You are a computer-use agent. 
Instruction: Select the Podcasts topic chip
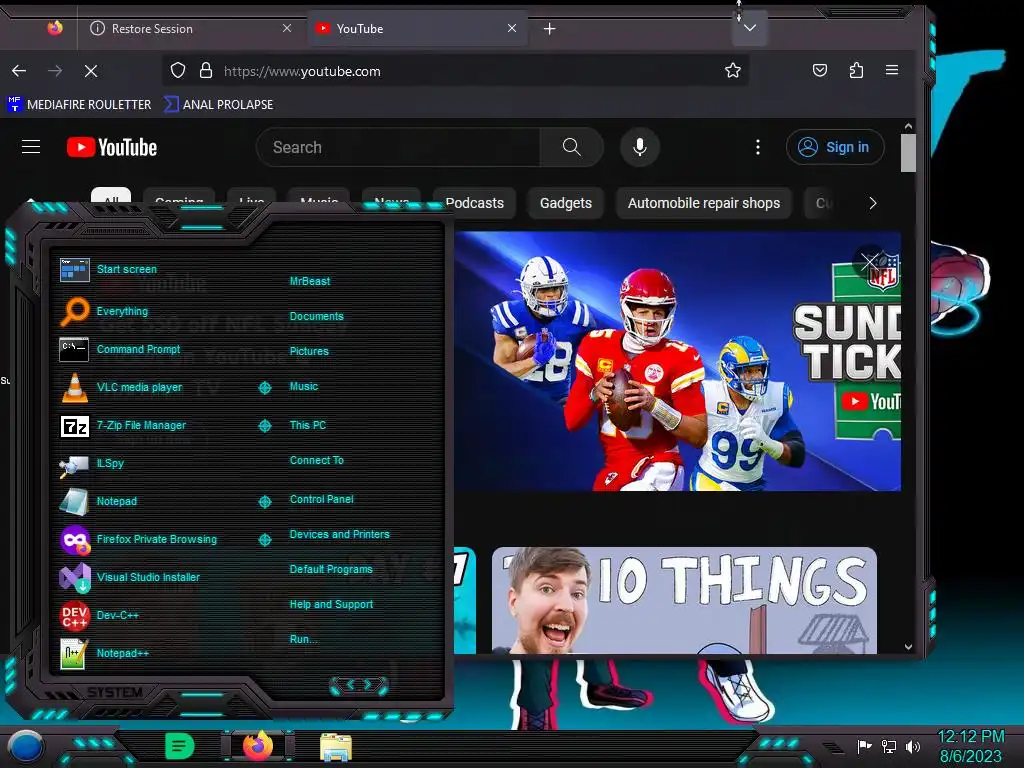coord(475,203)
